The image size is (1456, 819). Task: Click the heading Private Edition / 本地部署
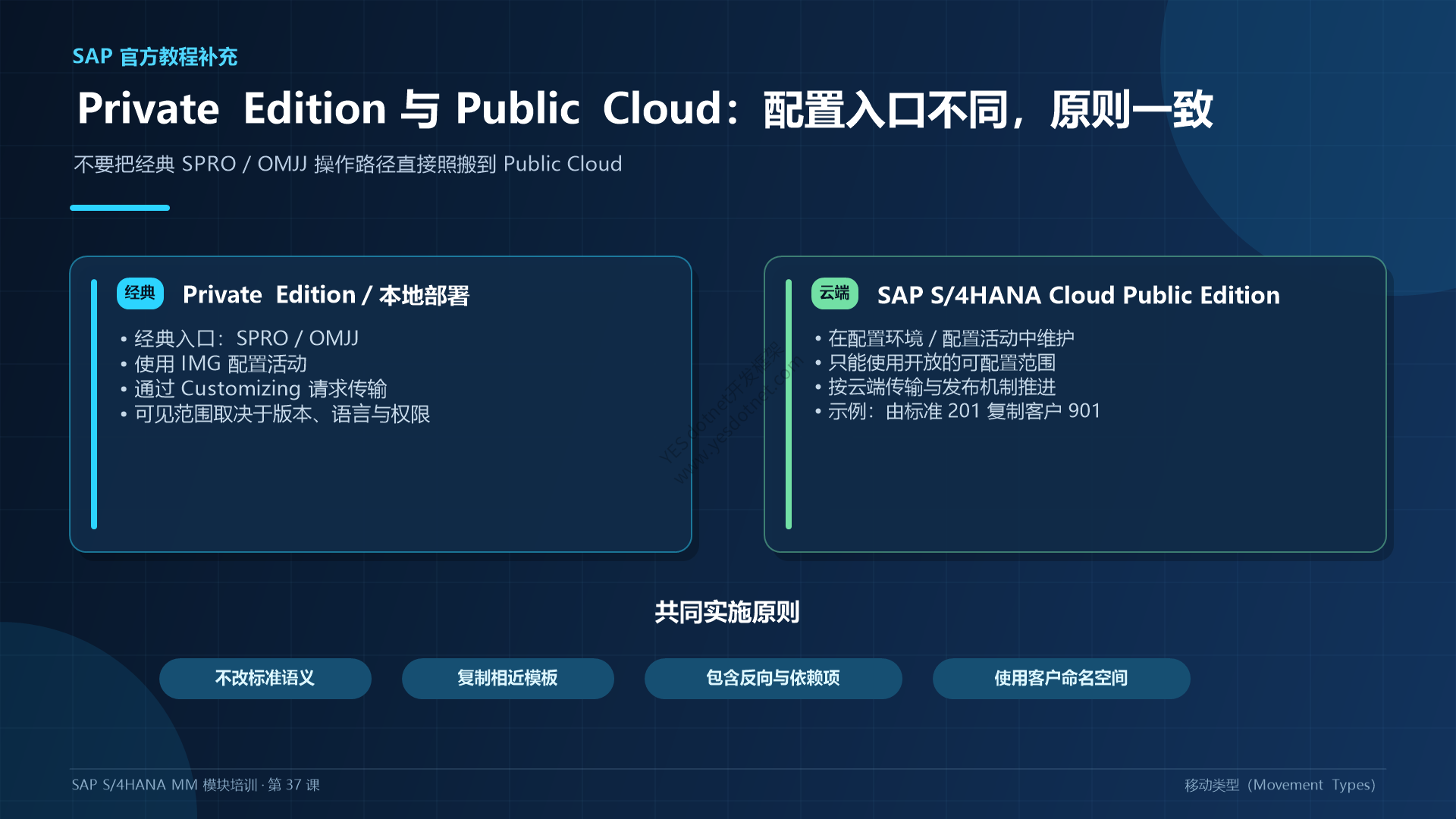(x=326, y=295)
